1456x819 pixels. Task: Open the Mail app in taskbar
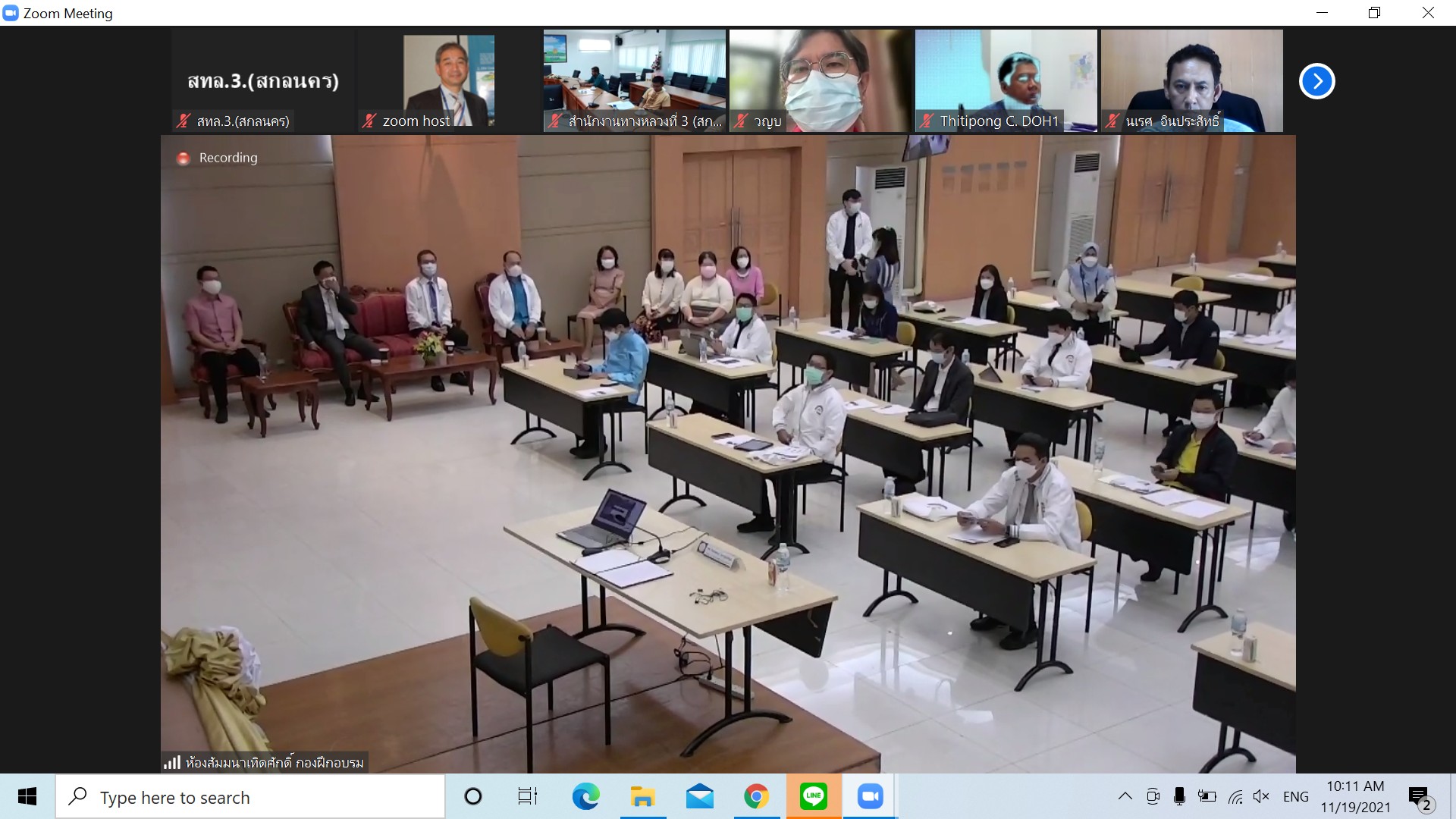click(x=699, y=796)
